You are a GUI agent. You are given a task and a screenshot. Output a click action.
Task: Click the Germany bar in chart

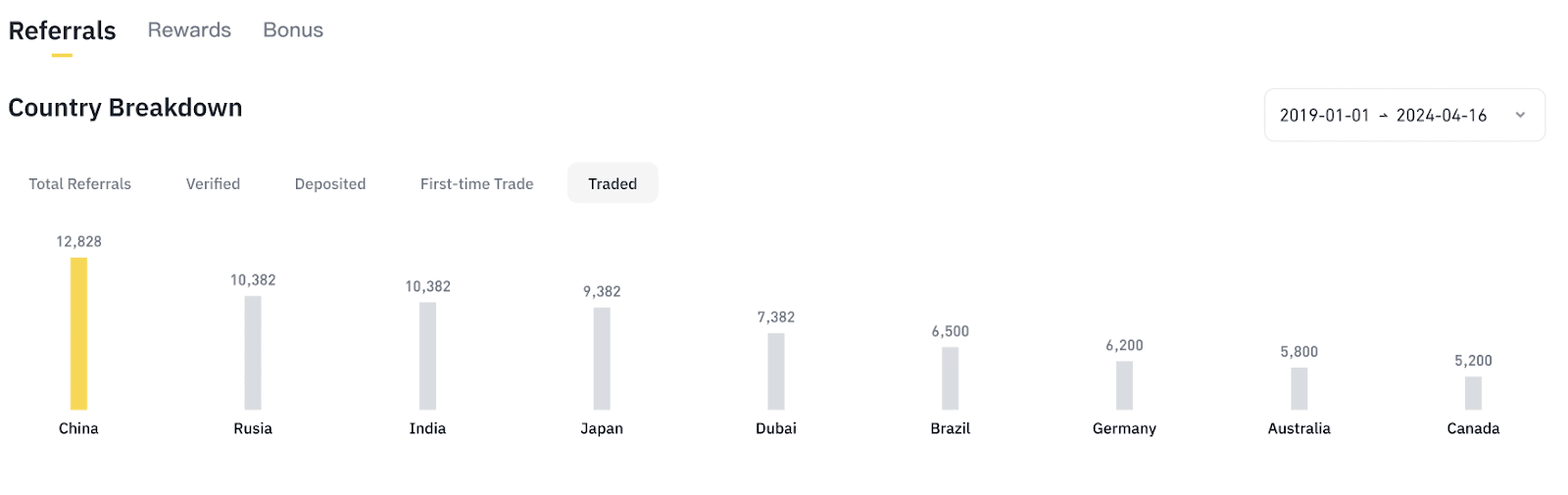point(1124,385)
